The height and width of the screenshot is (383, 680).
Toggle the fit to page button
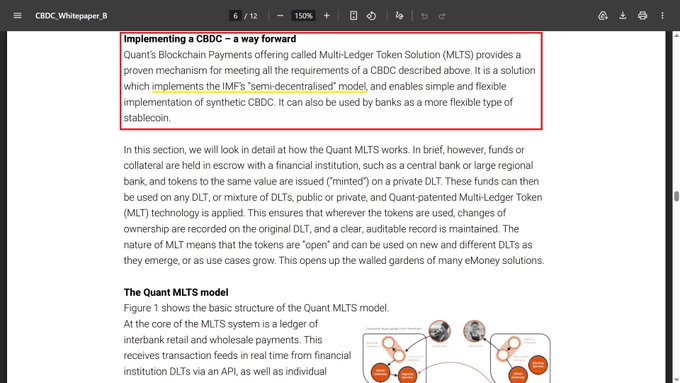[x=353, y=16]
